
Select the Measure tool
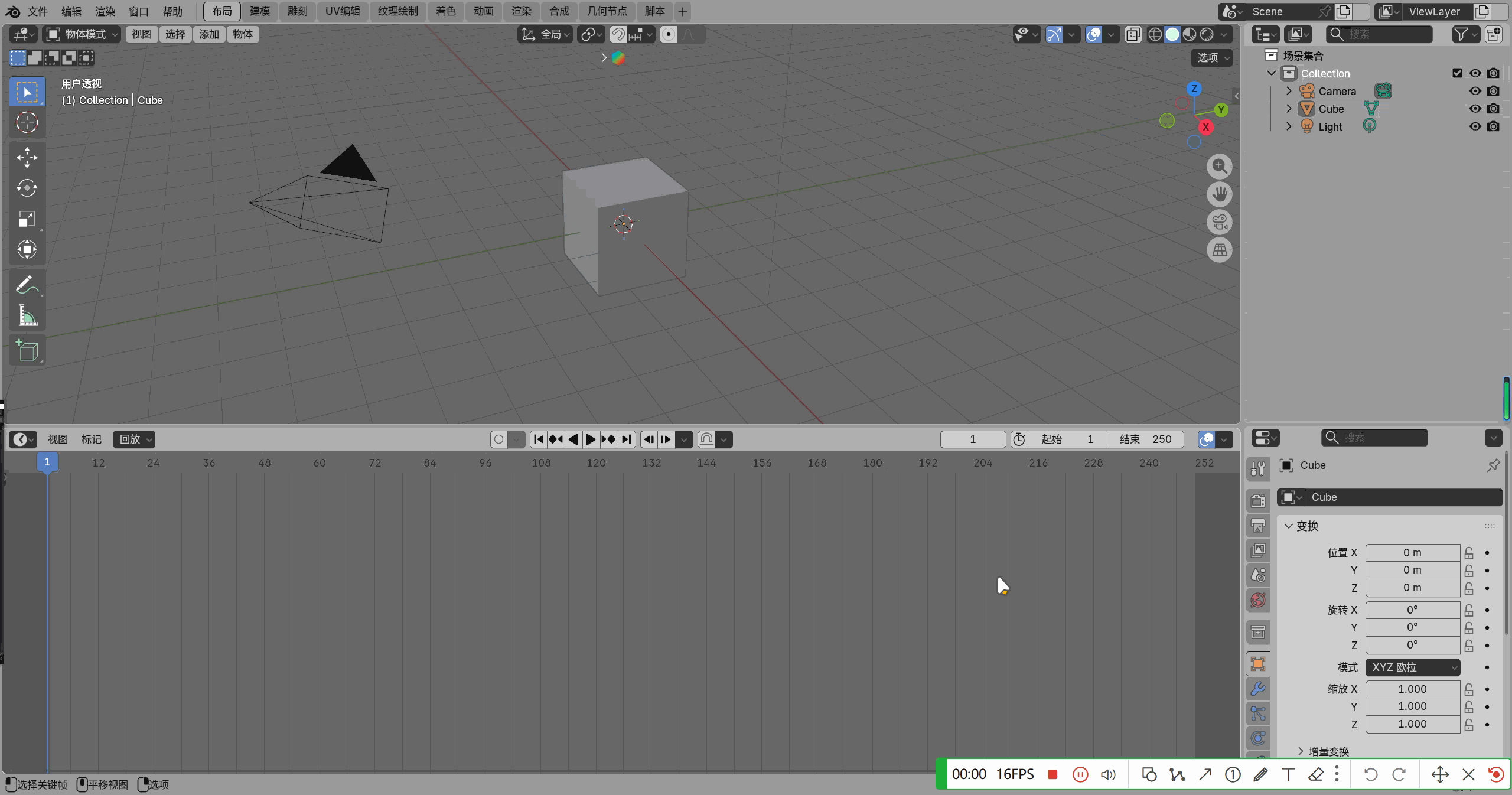(x=27, y=316)
